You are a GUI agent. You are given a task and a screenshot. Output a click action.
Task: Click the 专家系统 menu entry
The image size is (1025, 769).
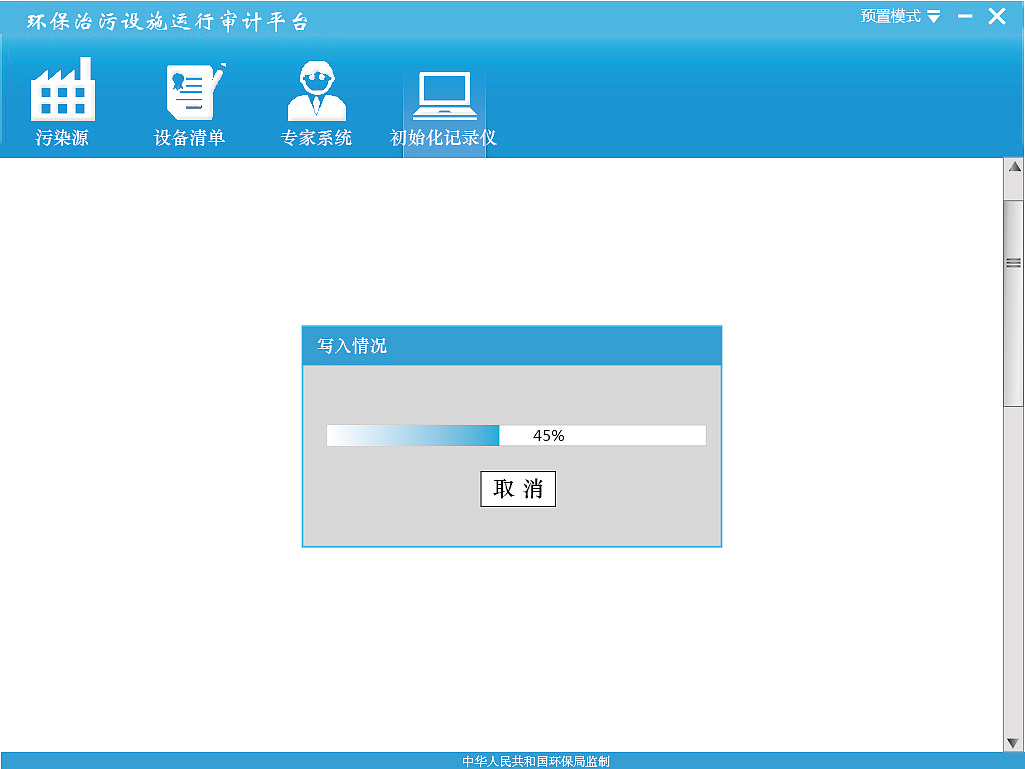[x=316, y=137]
